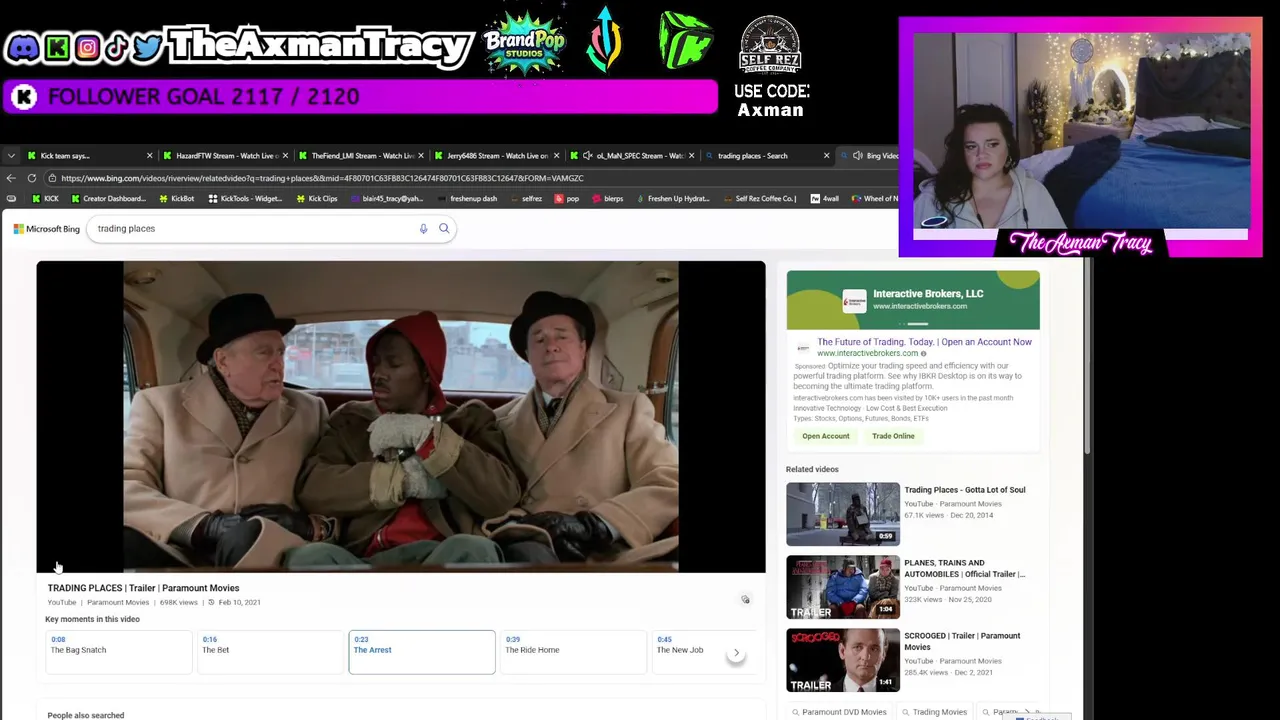Image resolution: width=1280 pixels, height=720 pixels.
Task: Open the 'Gotta Lot of Soul' video thumbnail
Action: tap(843, 514)
